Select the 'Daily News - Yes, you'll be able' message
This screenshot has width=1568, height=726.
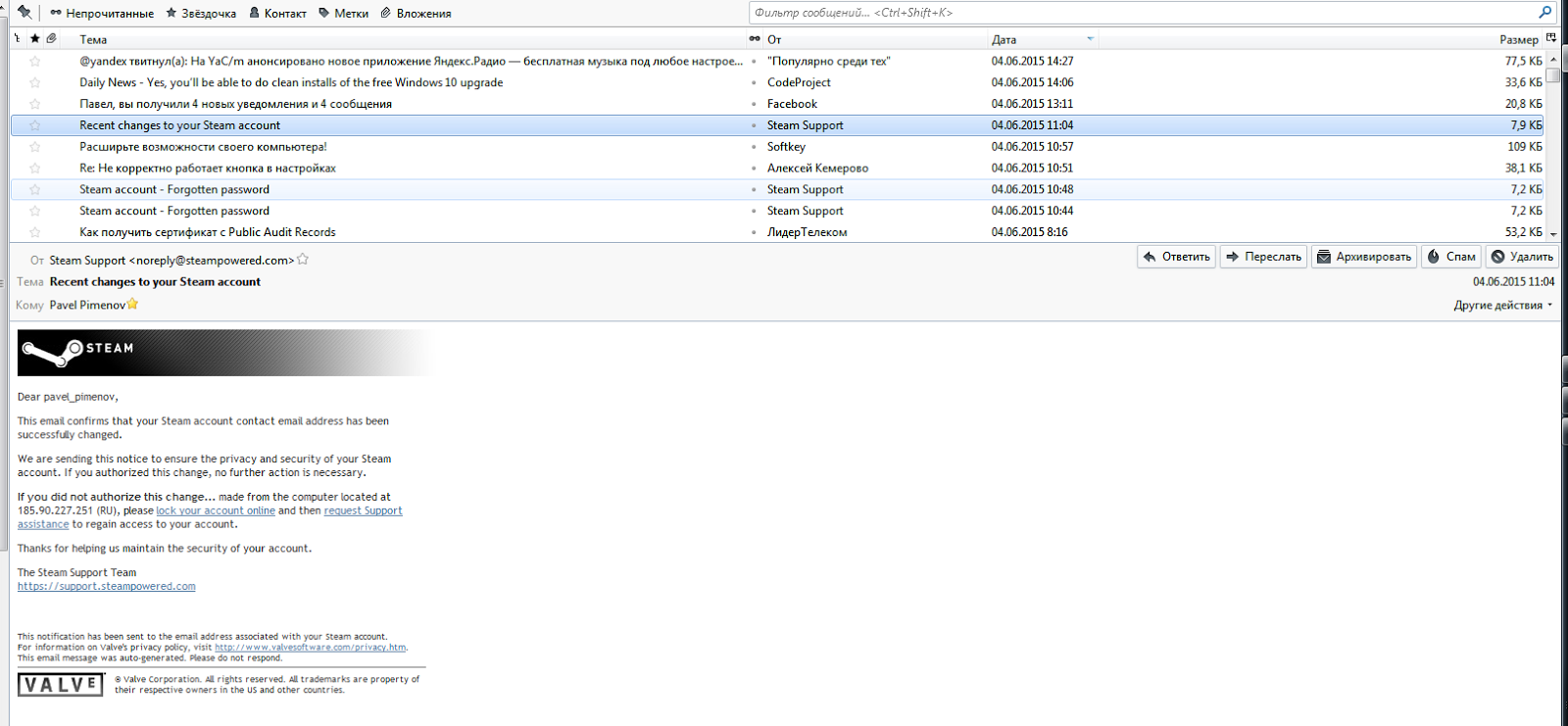[777, 82]
